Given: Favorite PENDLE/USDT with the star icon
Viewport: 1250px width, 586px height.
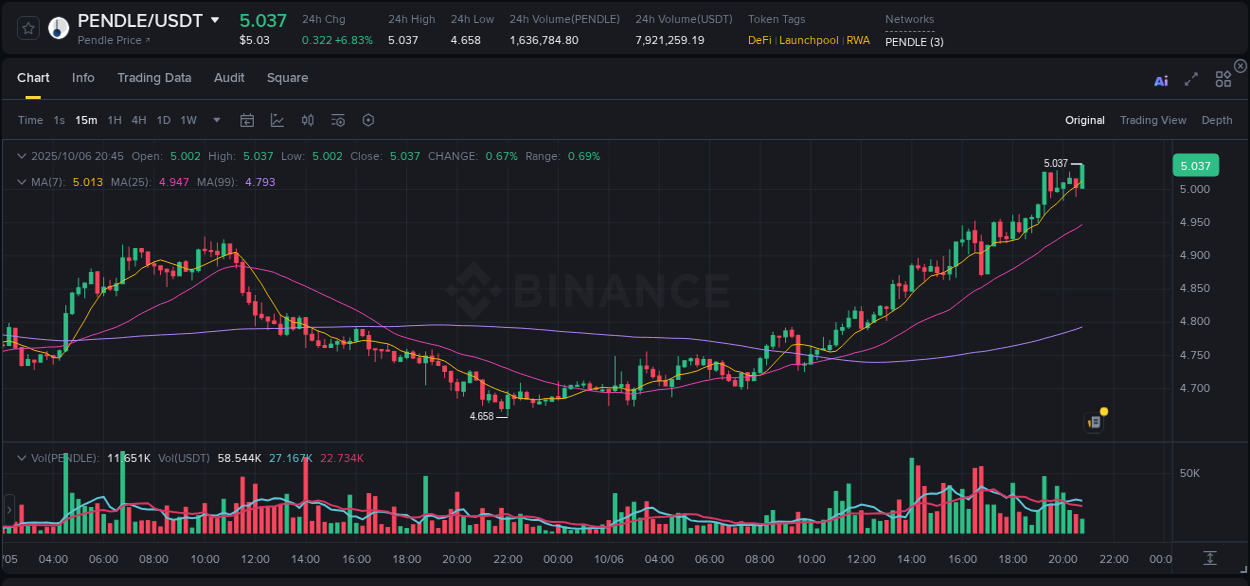Looking at the screenshot, I should click(27, 27).
